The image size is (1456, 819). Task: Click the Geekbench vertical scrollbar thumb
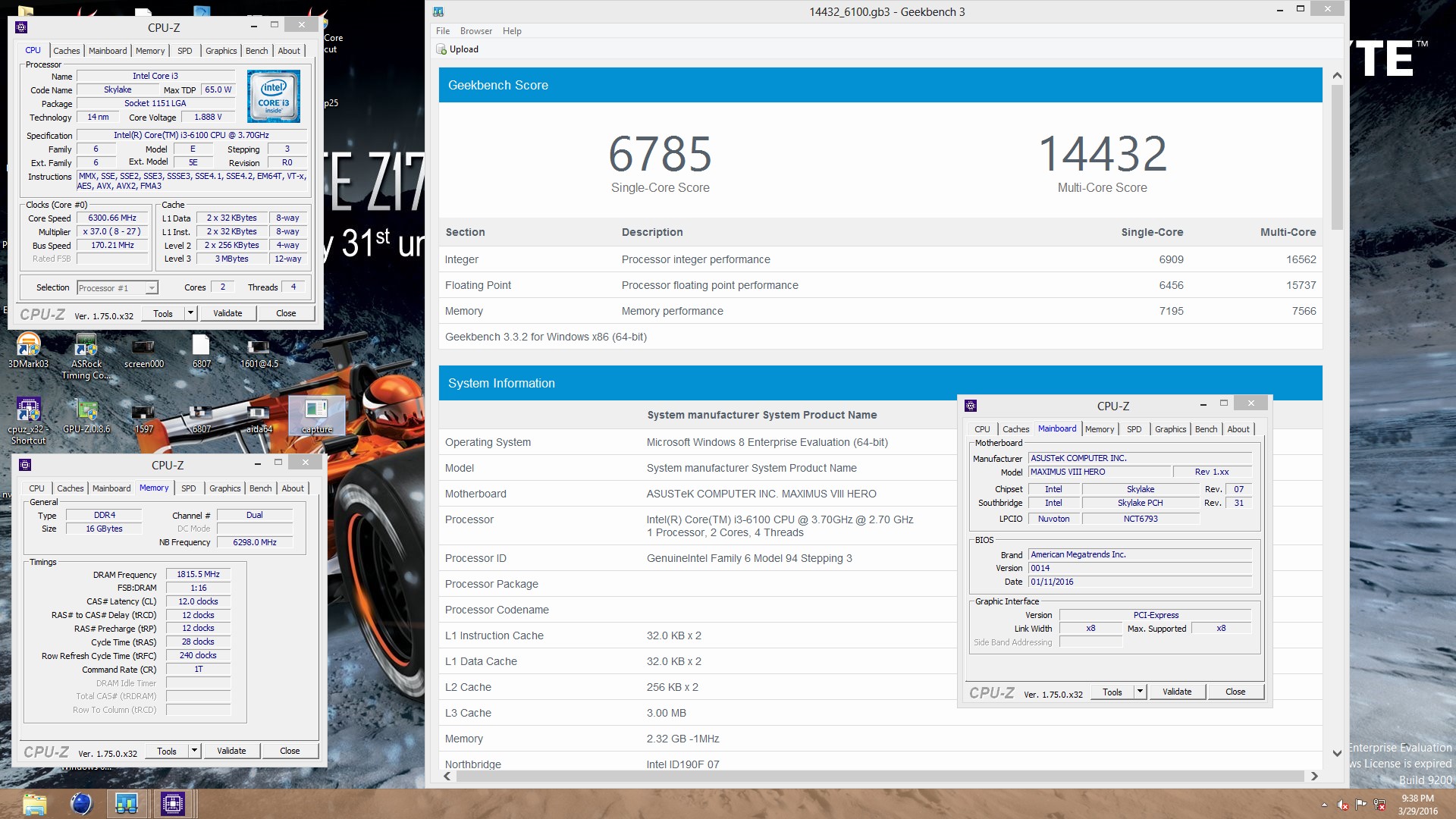pyautogui.click(x=1337, y=157)
